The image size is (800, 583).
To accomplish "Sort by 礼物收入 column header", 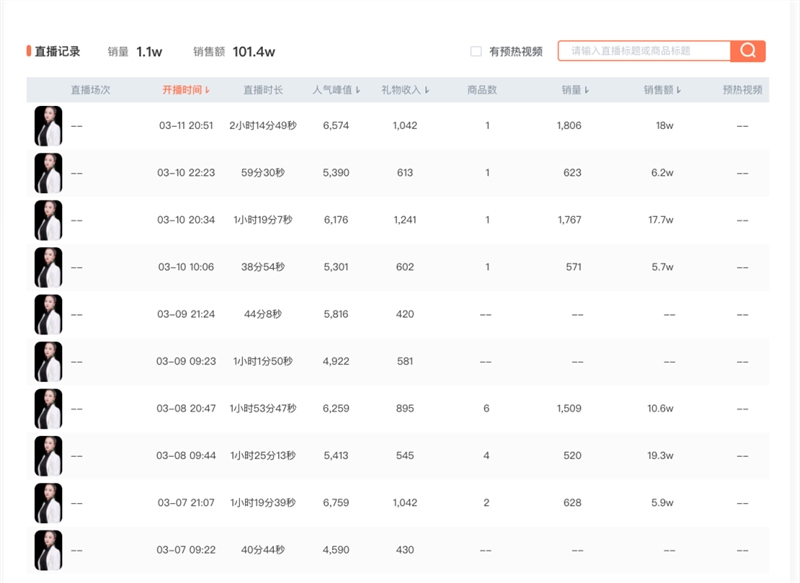I will pos(405,90).
